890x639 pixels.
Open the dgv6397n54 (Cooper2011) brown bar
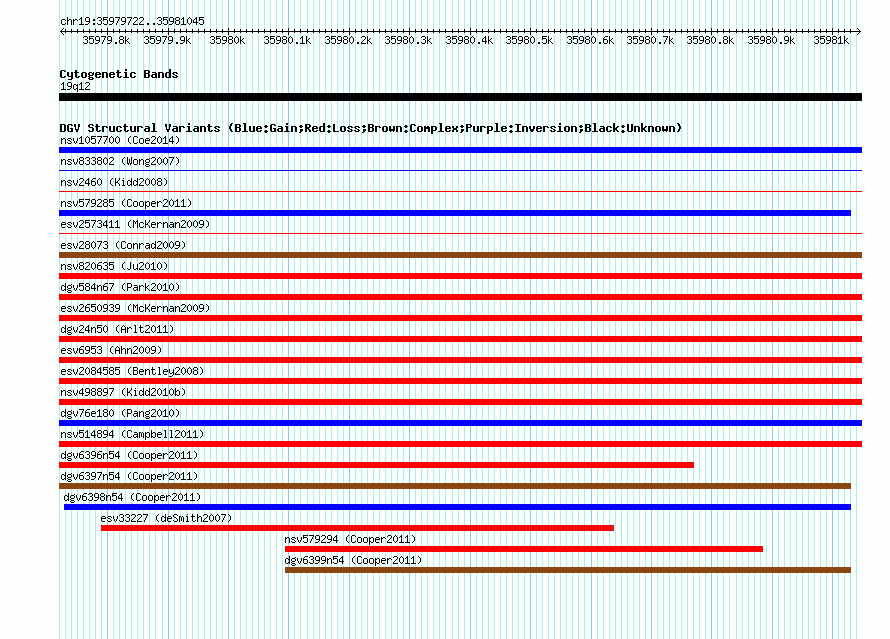[x=455, y=486]
